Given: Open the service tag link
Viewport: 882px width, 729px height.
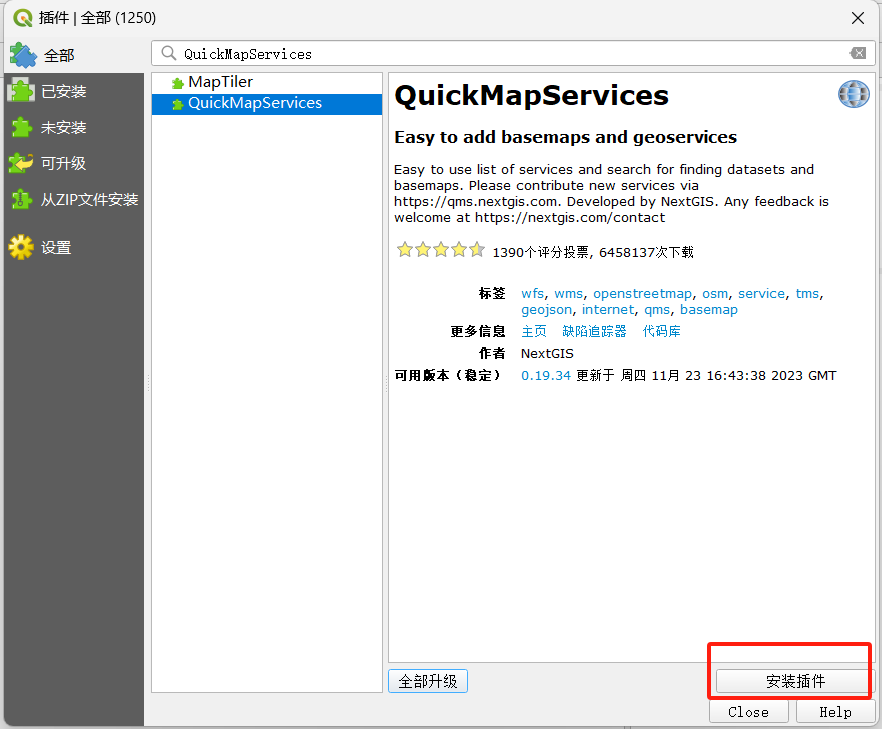Looking at the screenshot, I should [761, 294].
